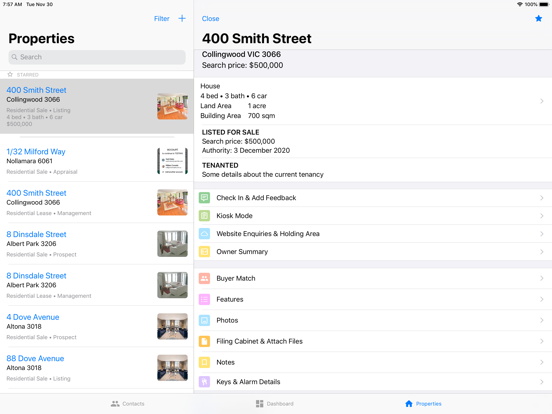552x414 pixels.
Task: Check the Wi-Fi status icon
Action: point(520,4)
